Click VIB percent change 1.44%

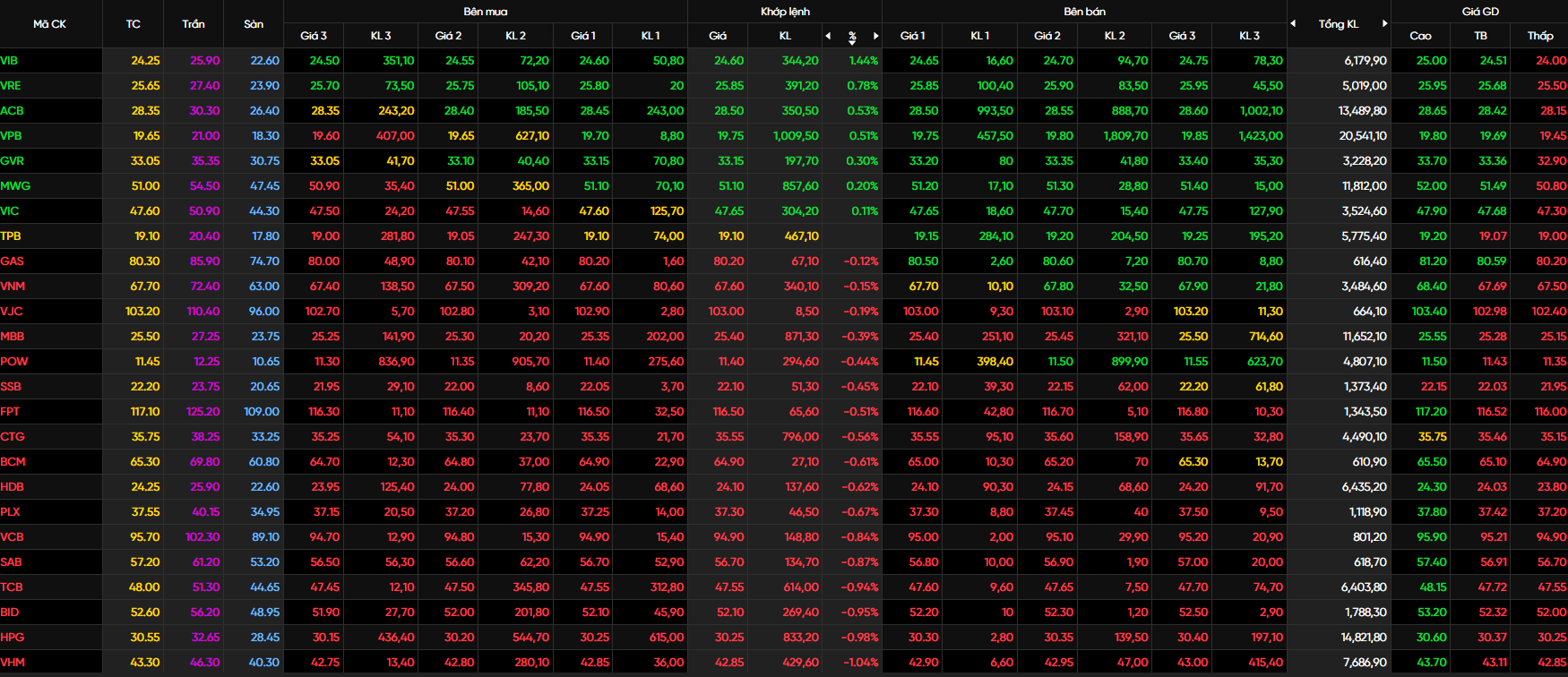863,61
